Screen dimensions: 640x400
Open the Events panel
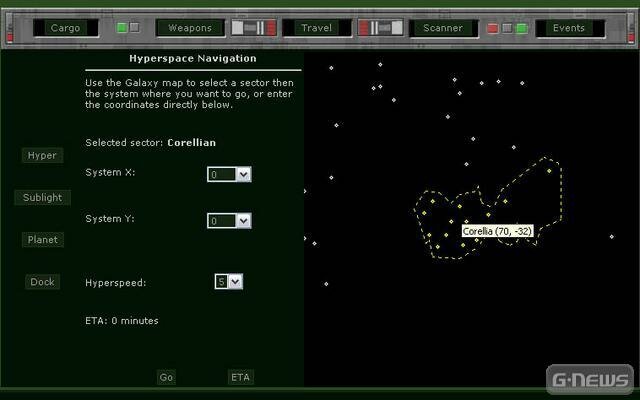tap(569, 28)
